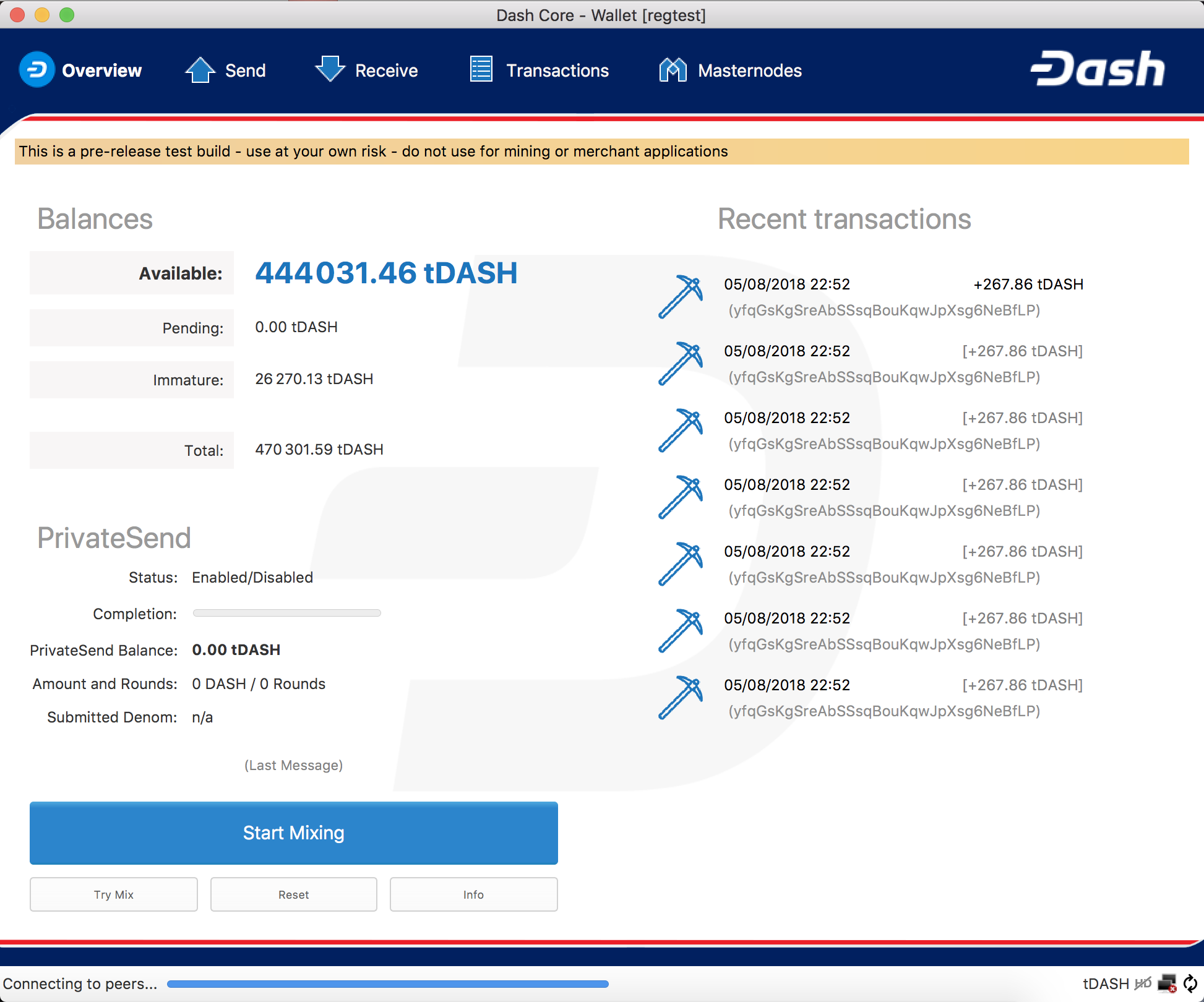This screenshot has height=1002, width=1204.
Task: Click the Immature value 26 270.13 tDASH
Action: click(x=314, y=379)
